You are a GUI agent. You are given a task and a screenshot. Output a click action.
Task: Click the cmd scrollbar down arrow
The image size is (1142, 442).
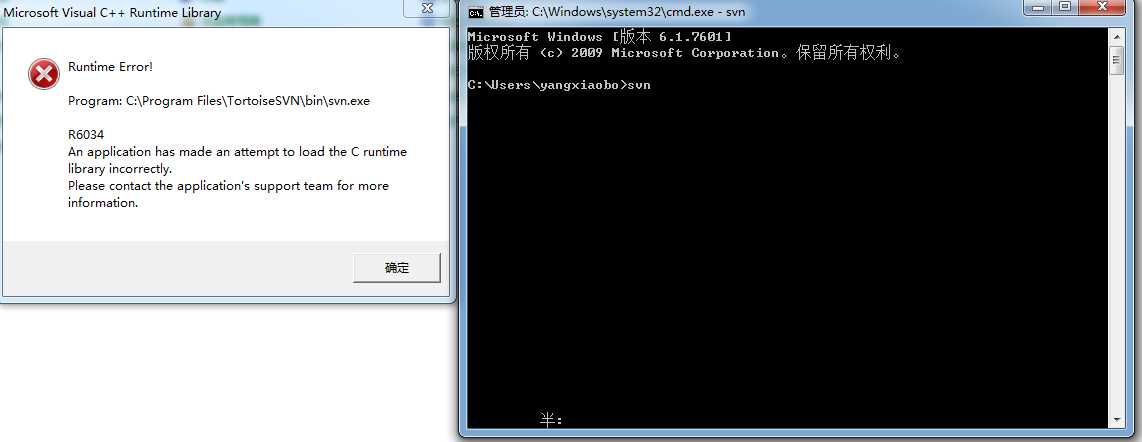(1117, 420)
